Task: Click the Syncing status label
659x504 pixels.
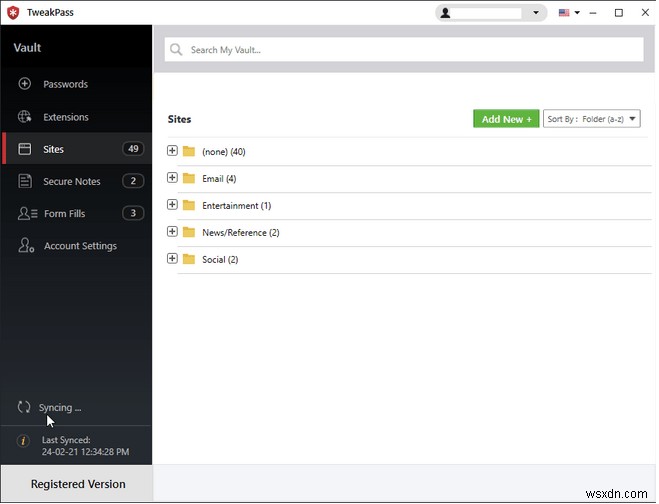Action: [60, 408]
